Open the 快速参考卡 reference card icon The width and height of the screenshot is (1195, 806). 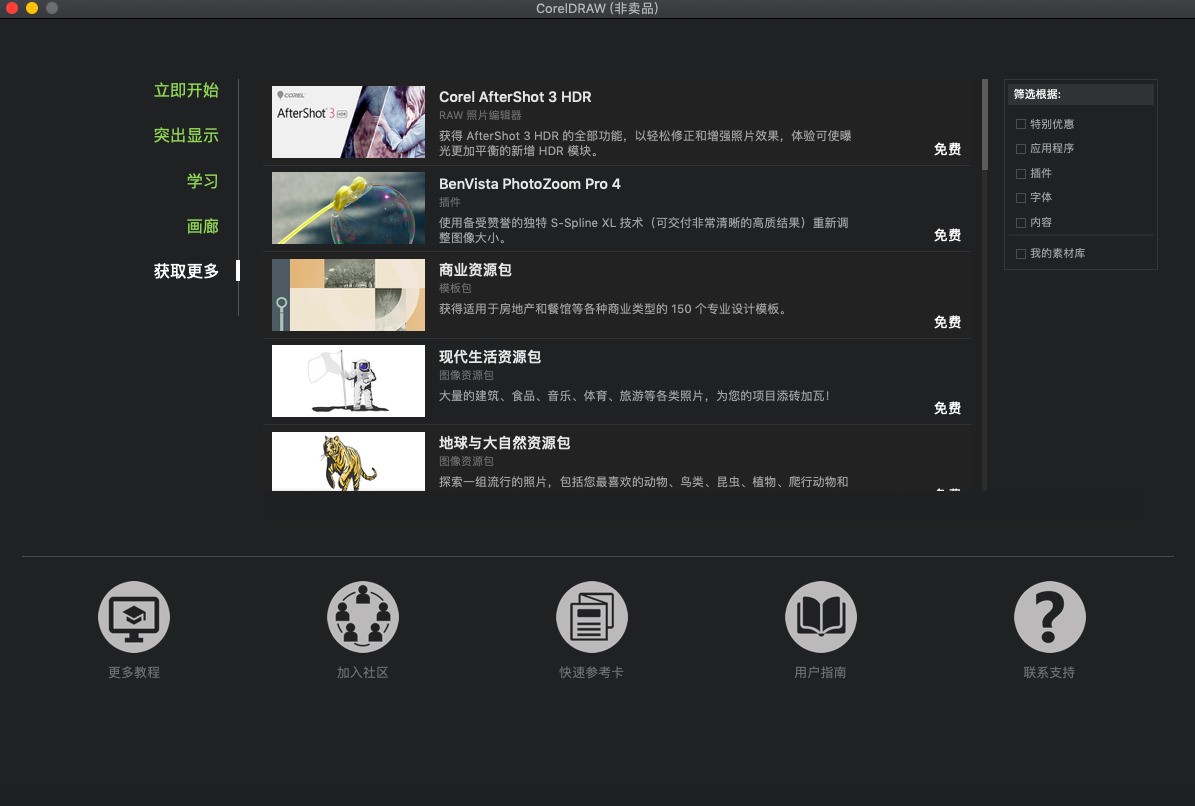point(591,617)
